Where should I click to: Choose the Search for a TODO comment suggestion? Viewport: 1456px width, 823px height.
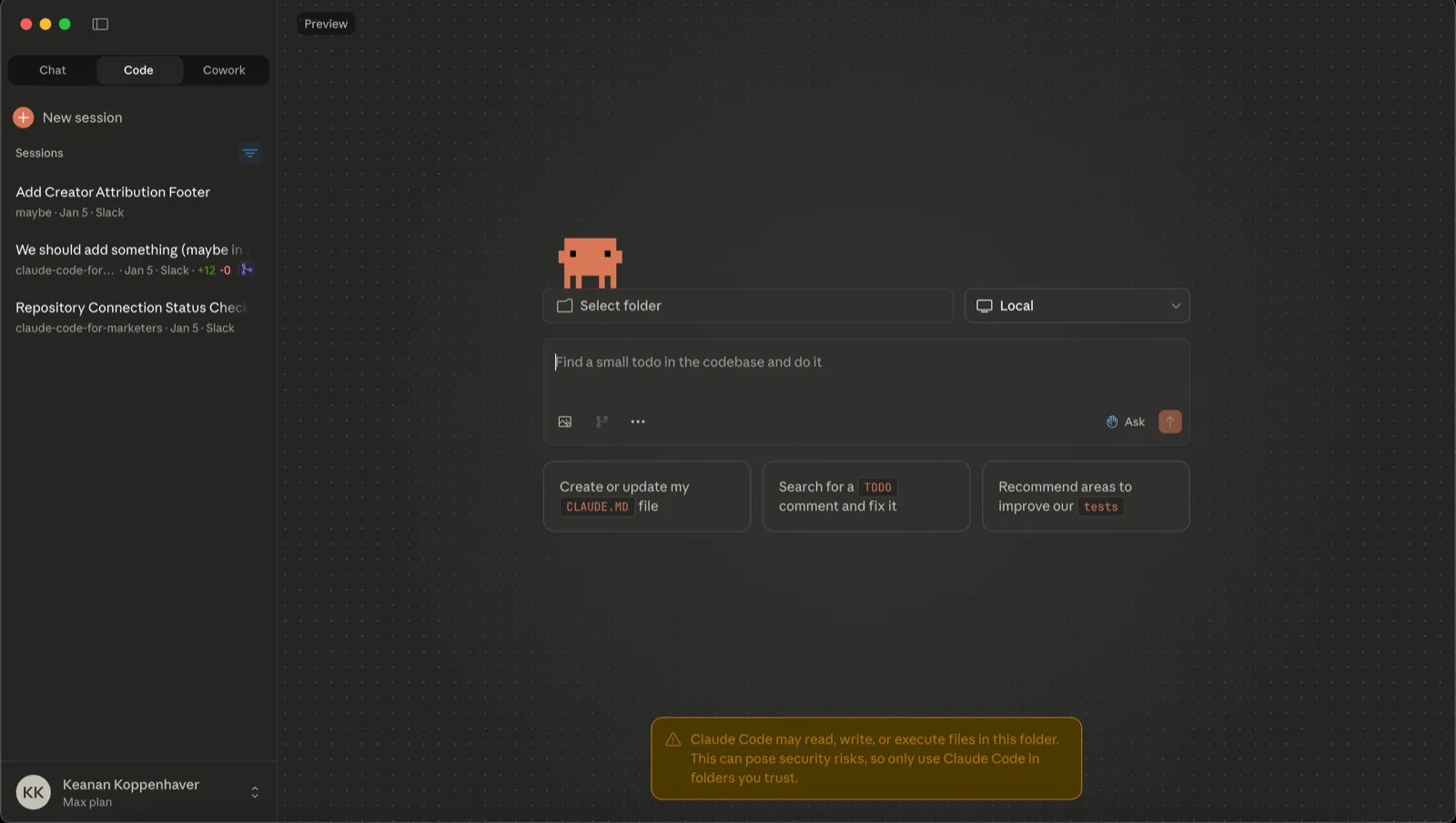[865, 496]
